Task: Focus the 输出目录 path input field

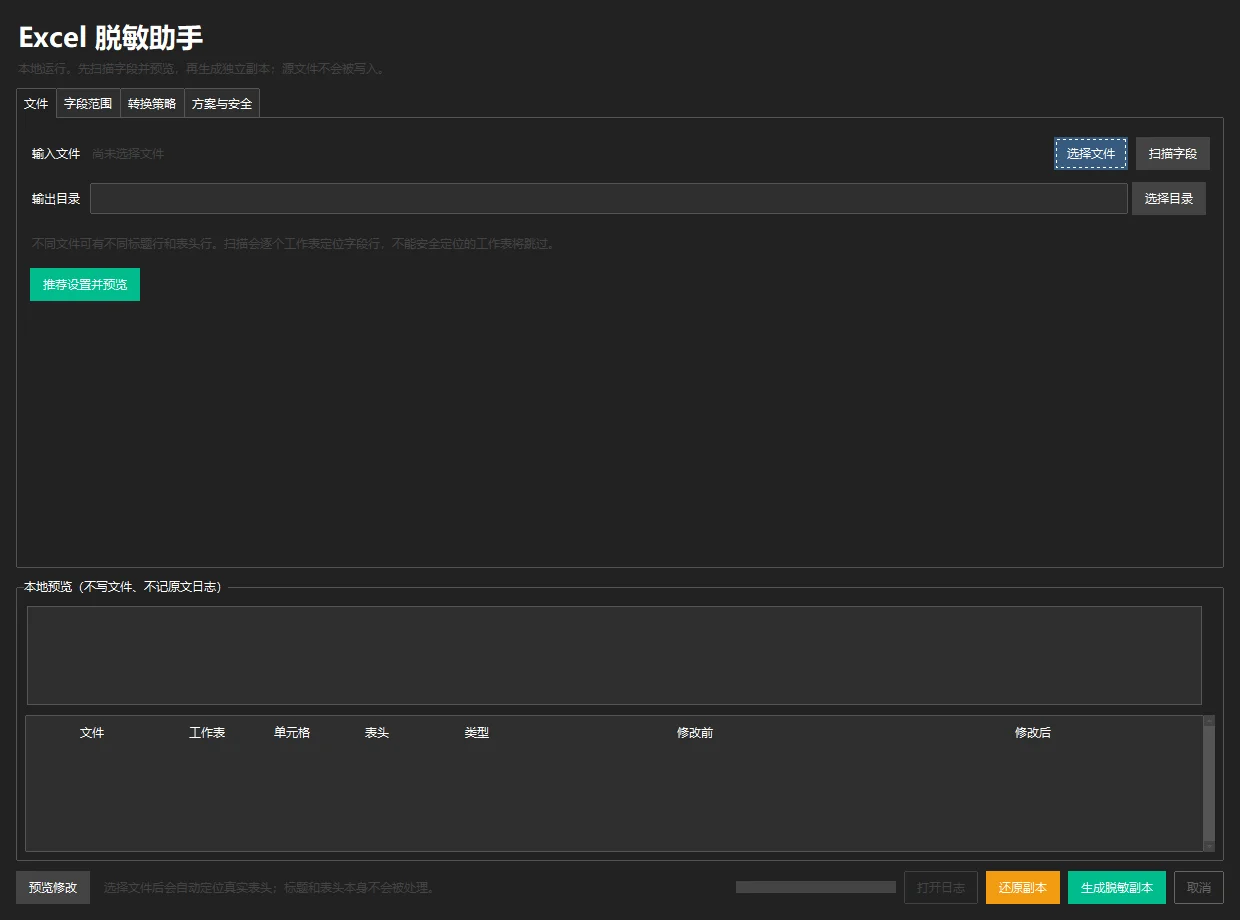Action: tap(609, 199)
